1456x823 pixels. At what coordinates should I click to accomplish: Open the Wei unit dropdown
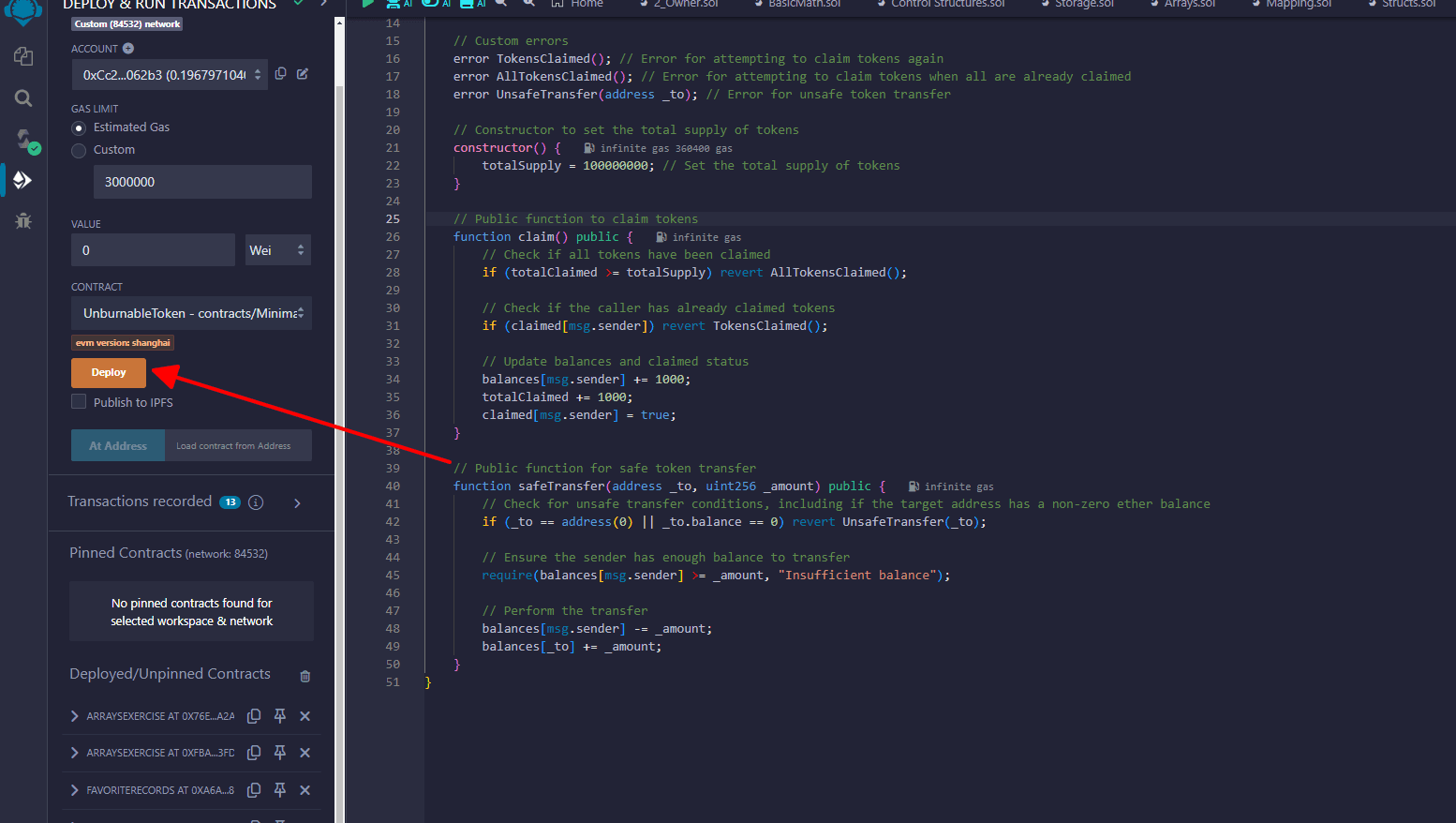(277, 250)
